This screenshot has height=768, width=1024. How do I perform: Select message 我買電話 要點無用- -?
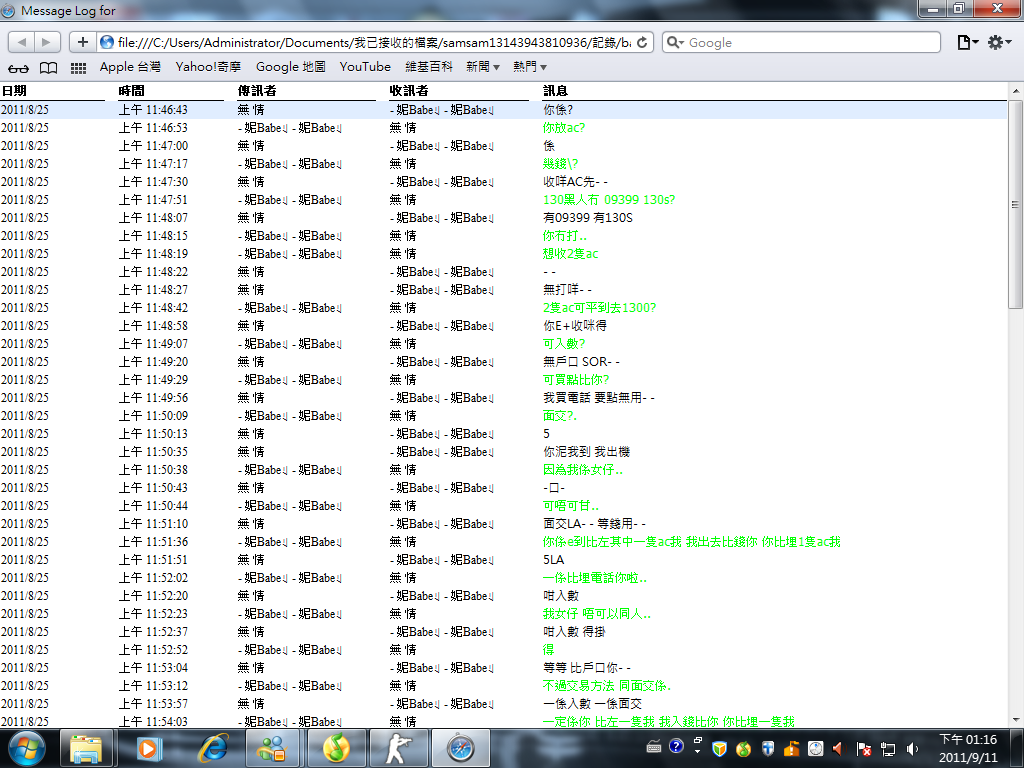[598, 398]
